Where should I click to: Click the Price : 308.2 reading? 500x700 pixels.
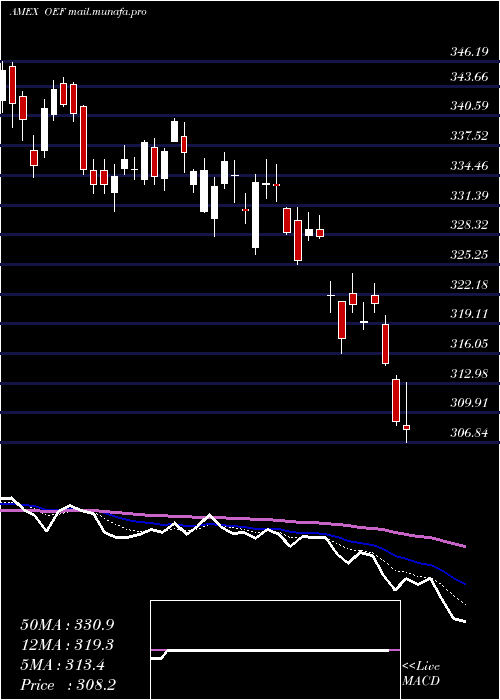coord(68,685)
